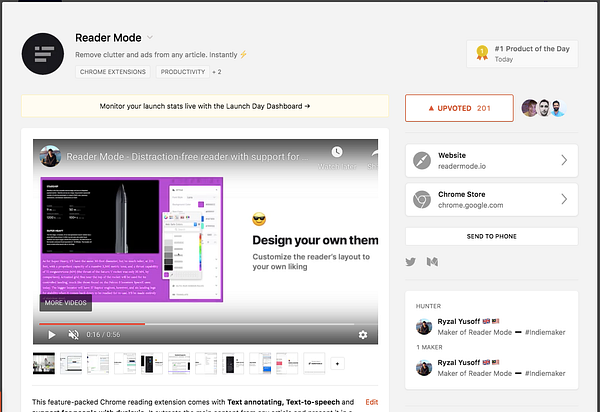The height and width of the screenshot is (412, 600).
Task: Click the MORE VIDEOS button
Action: [x=65, y=303]
